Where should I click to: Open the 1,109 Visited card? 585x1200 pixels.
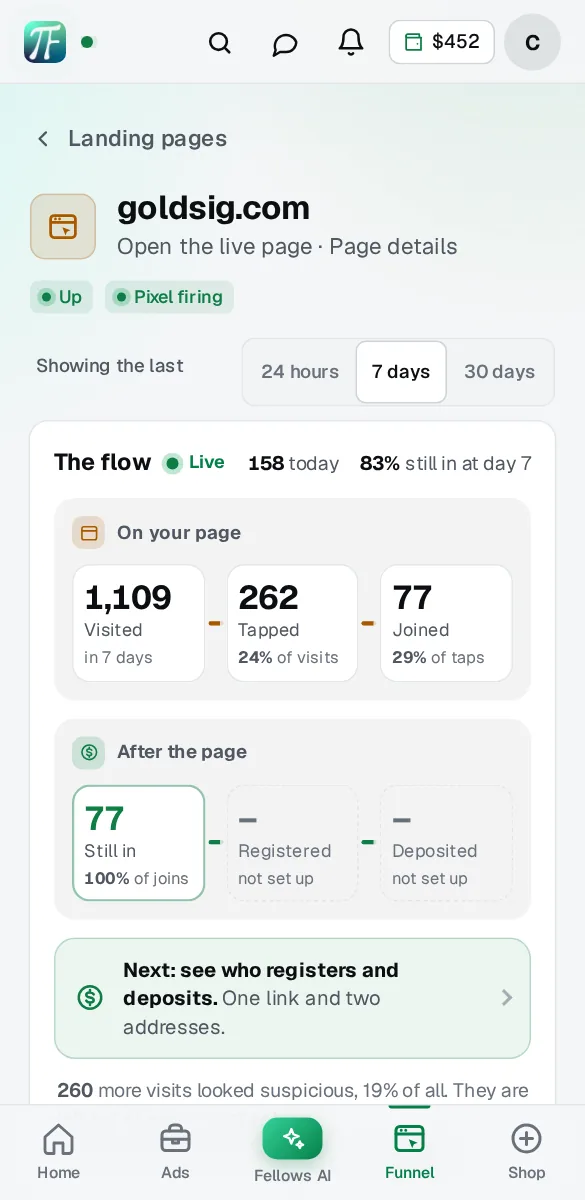pos(139,624)
